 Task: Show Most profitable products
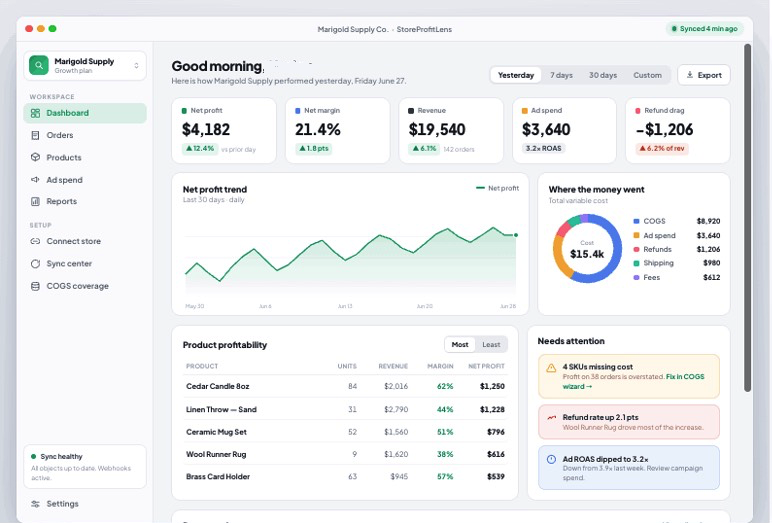pyautogui.click(x=460, y=345)
